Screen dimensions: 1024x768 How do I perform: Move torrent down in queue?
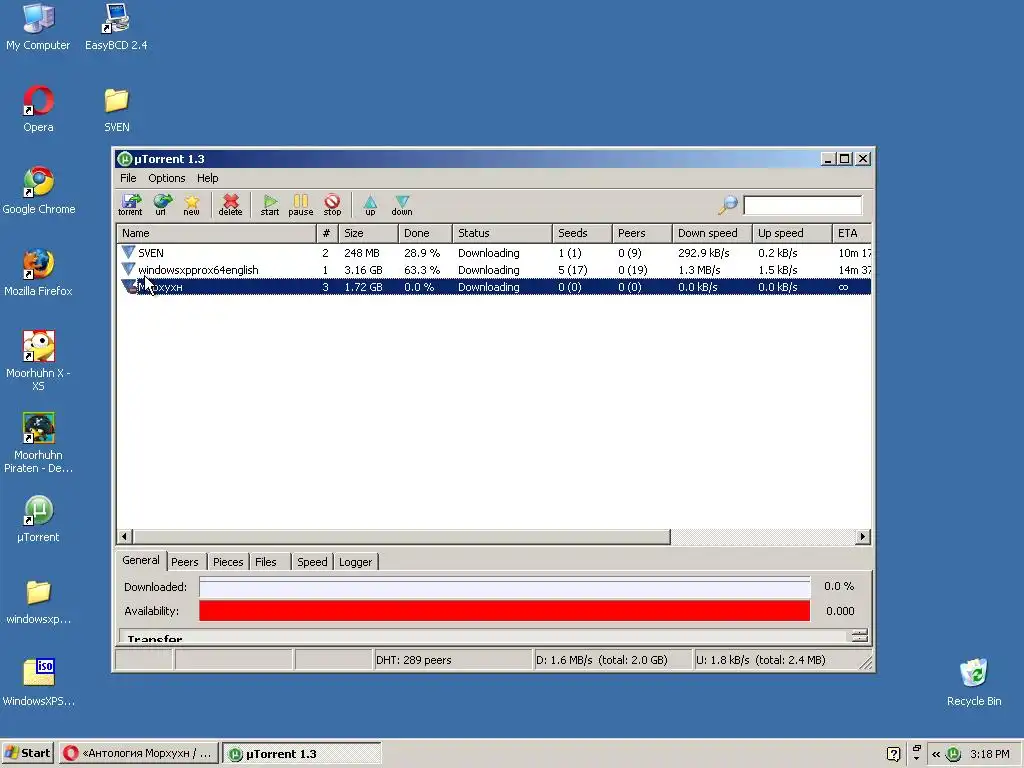click(402, 204)
